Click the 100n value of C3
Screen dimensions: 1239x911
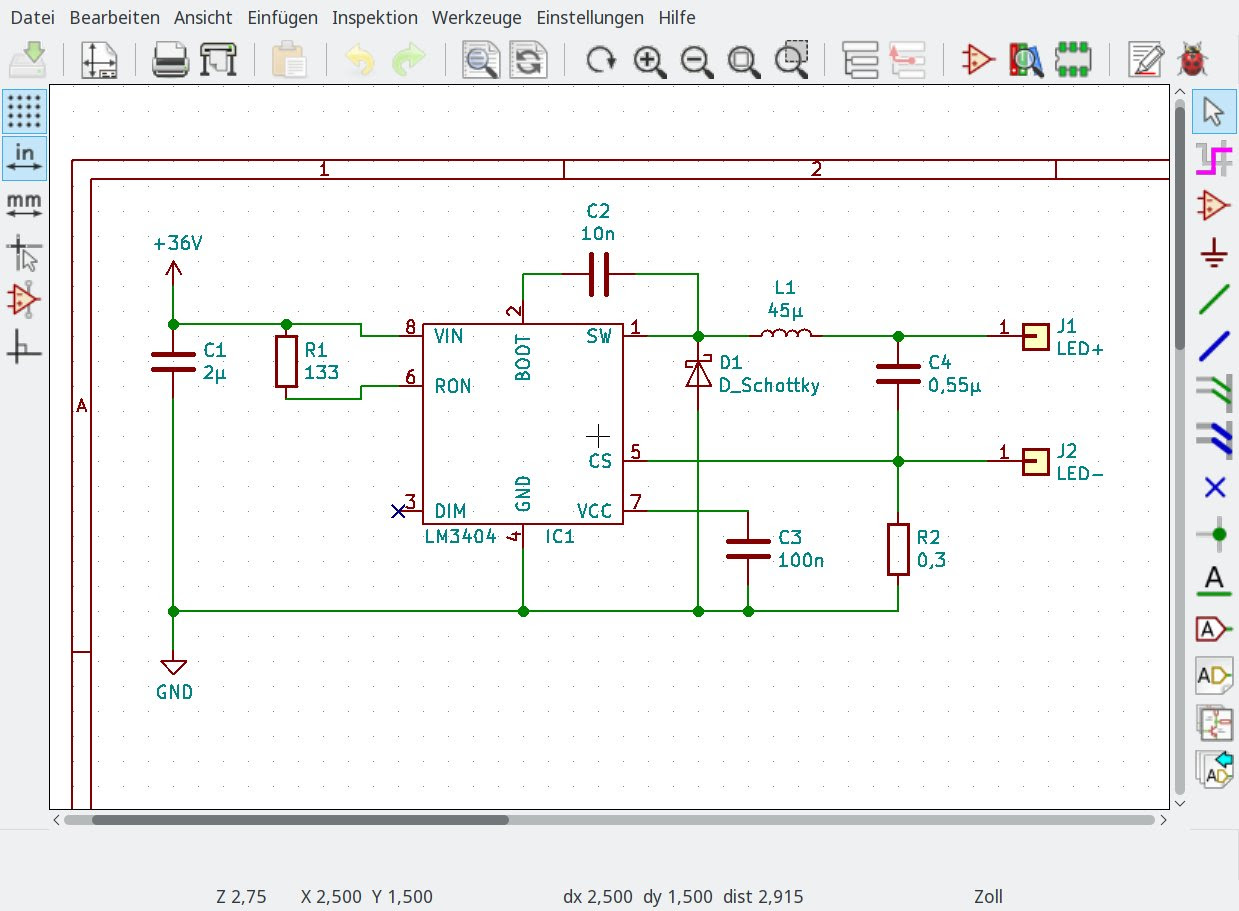[801, 560]
